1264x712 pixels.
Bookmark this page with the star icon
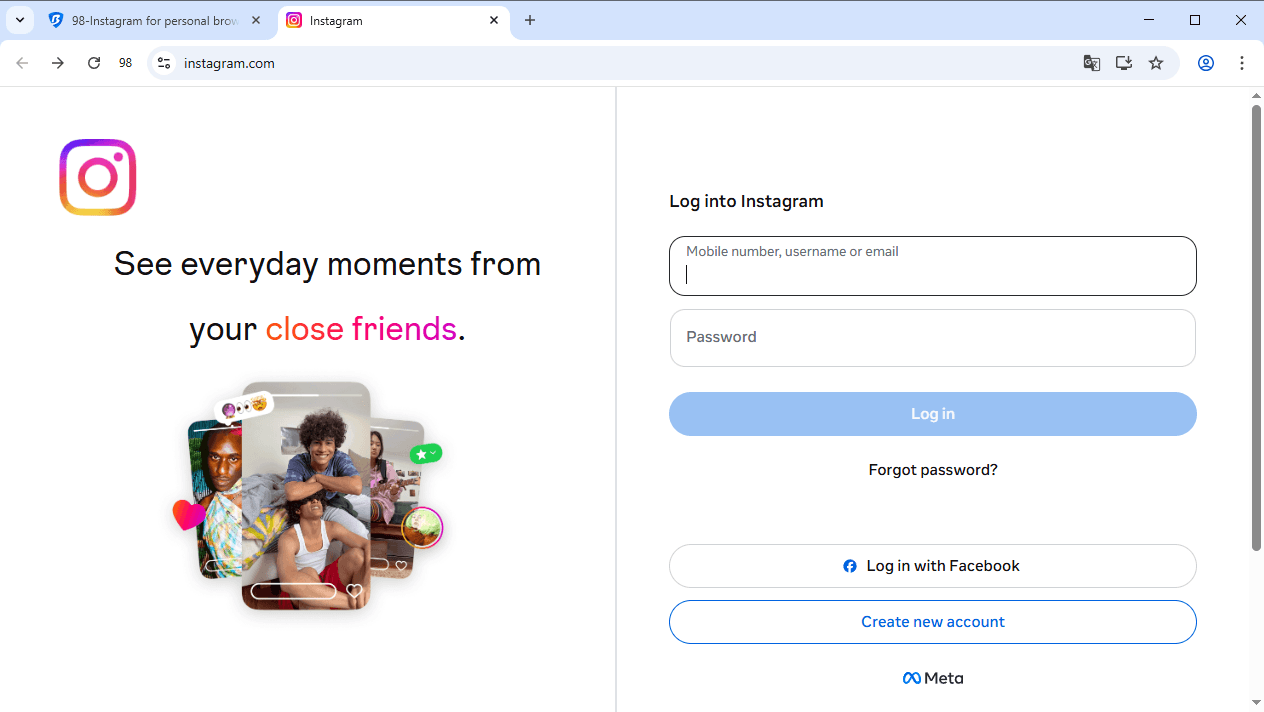1155,62
